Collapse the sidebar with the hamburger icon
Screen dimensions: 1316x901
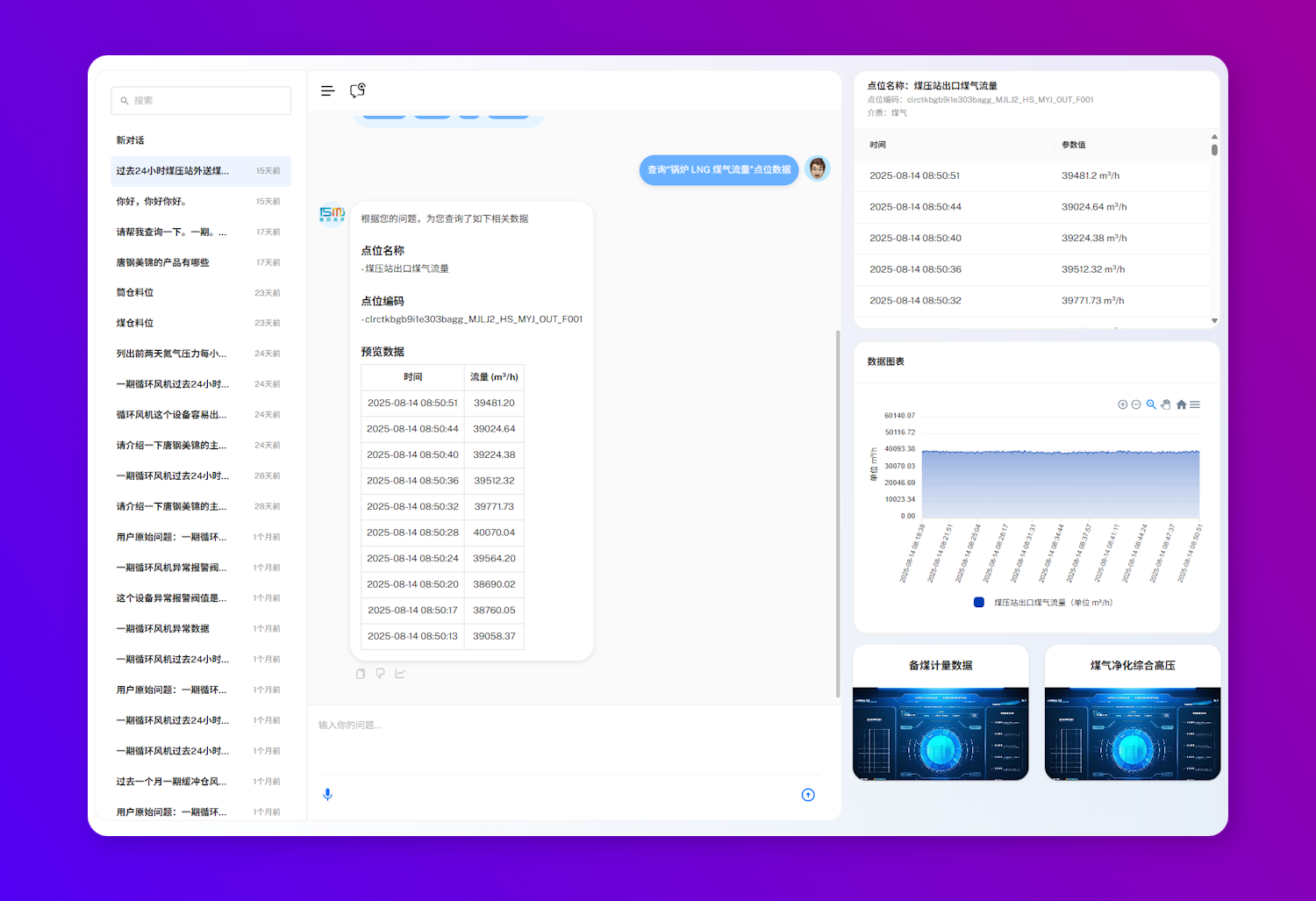(x=327, y=90)
